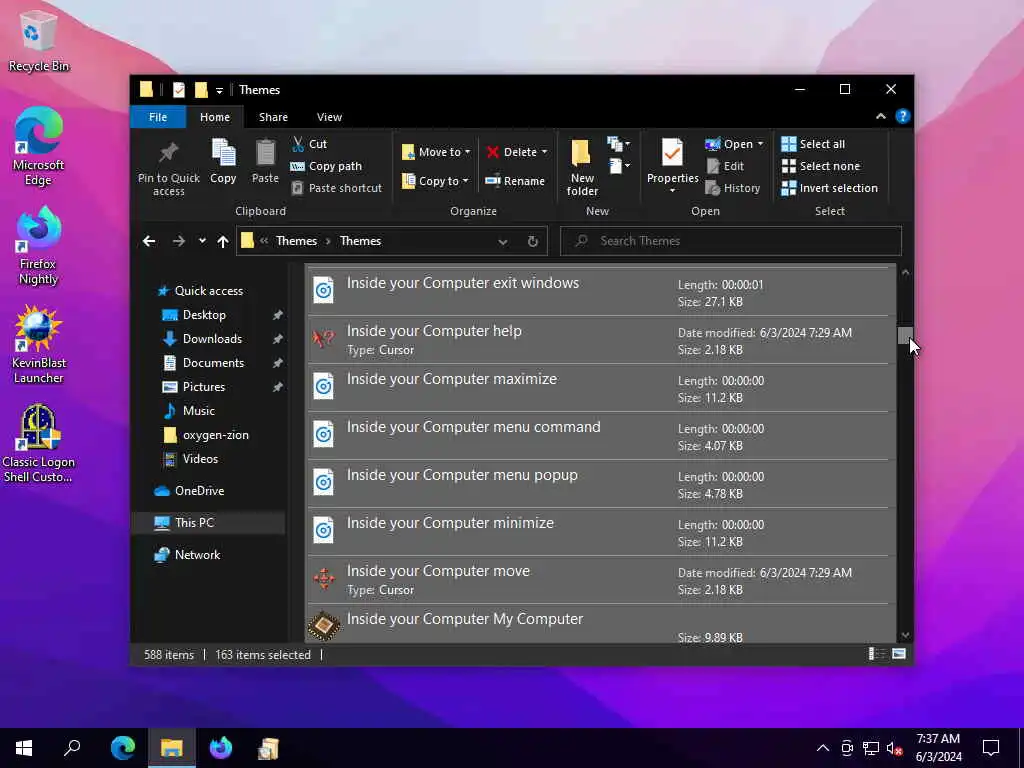1024x768 pixels.
Task: Open the Properties checkmark icon
Action: coord(672,152)
